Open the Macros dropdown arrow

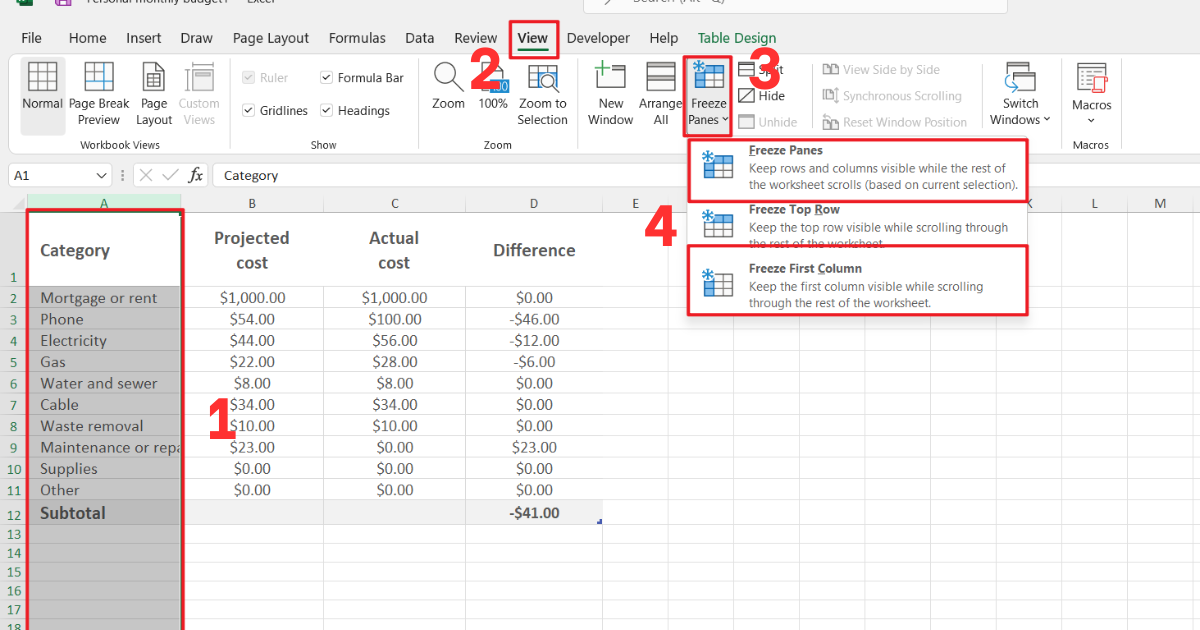click(1091, 121)
